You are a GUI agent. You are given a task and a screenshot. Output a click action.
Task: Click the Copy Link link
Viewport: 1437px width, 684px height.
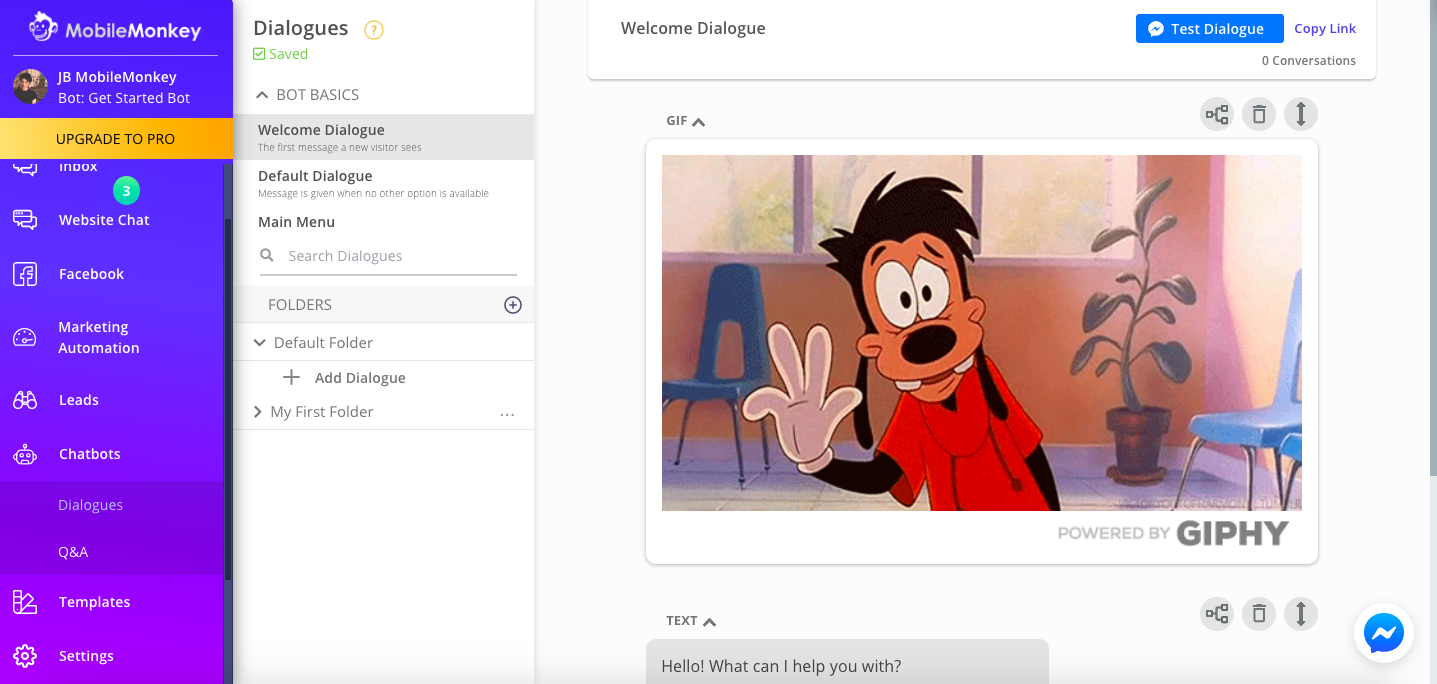click(x=1325, y=29)
